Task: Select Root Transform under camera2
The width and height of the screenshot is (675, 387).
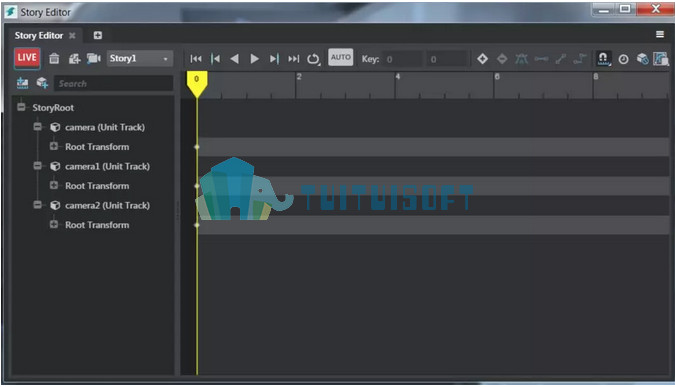Action: [x=97, y=225]
